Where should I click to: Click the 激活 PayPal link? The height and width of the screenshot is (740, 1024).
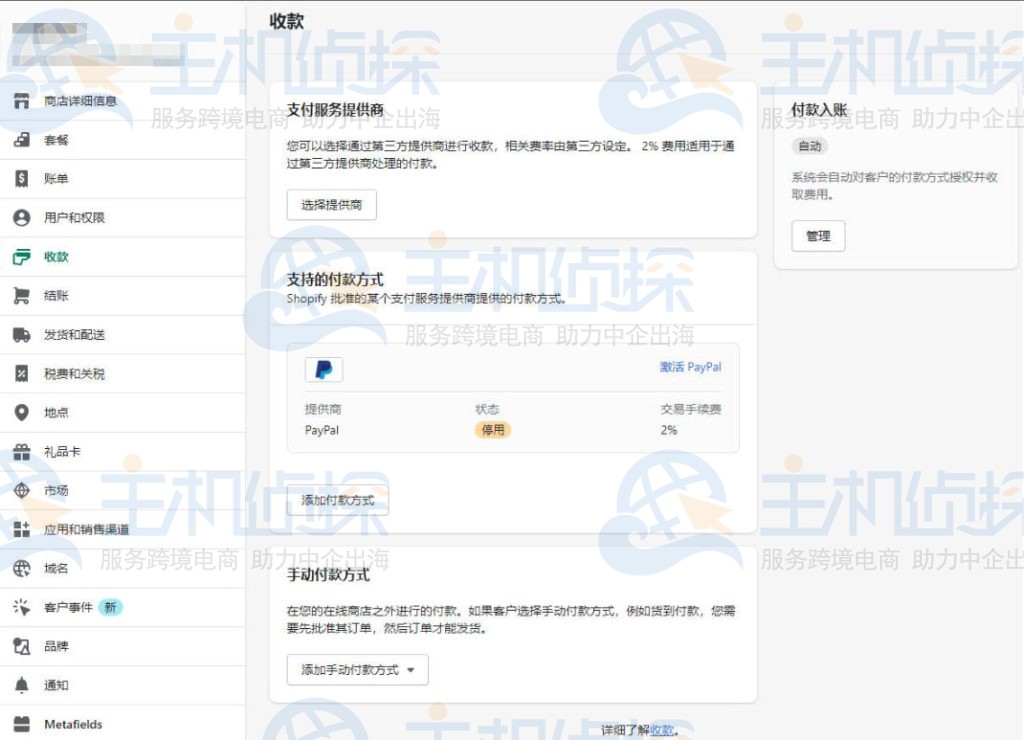click(690, 367)
